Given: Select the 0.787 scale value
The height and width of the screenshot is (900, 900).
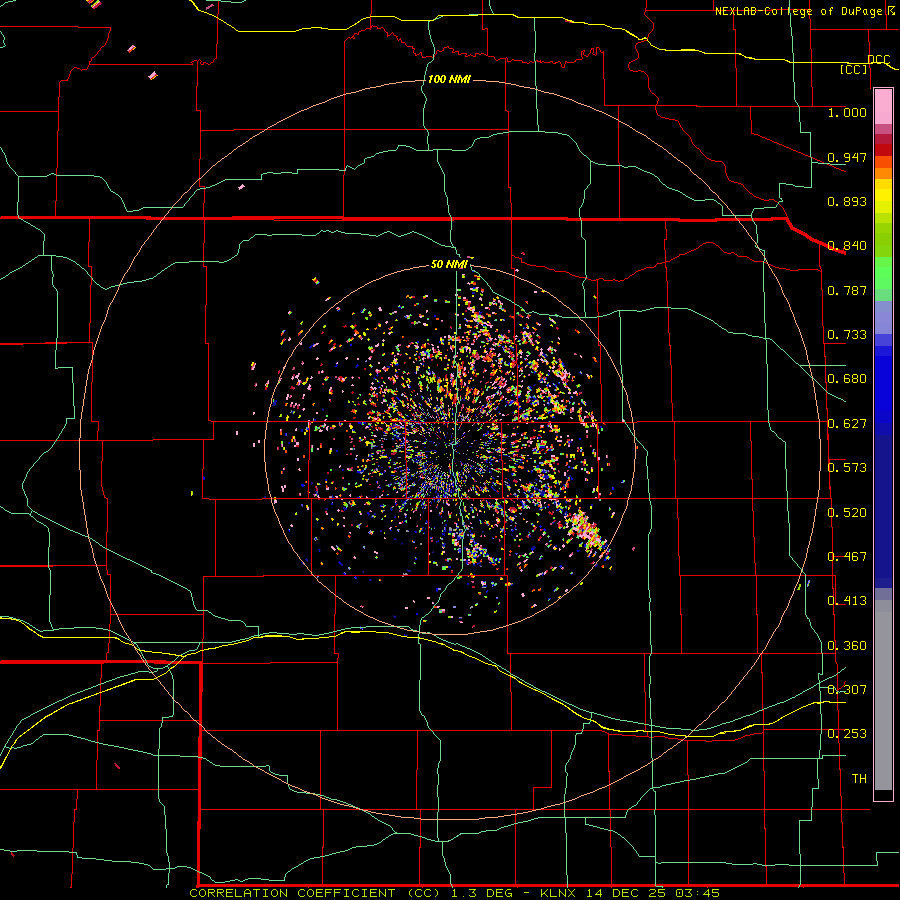Looking at the screenshot, I should (847, 290).
